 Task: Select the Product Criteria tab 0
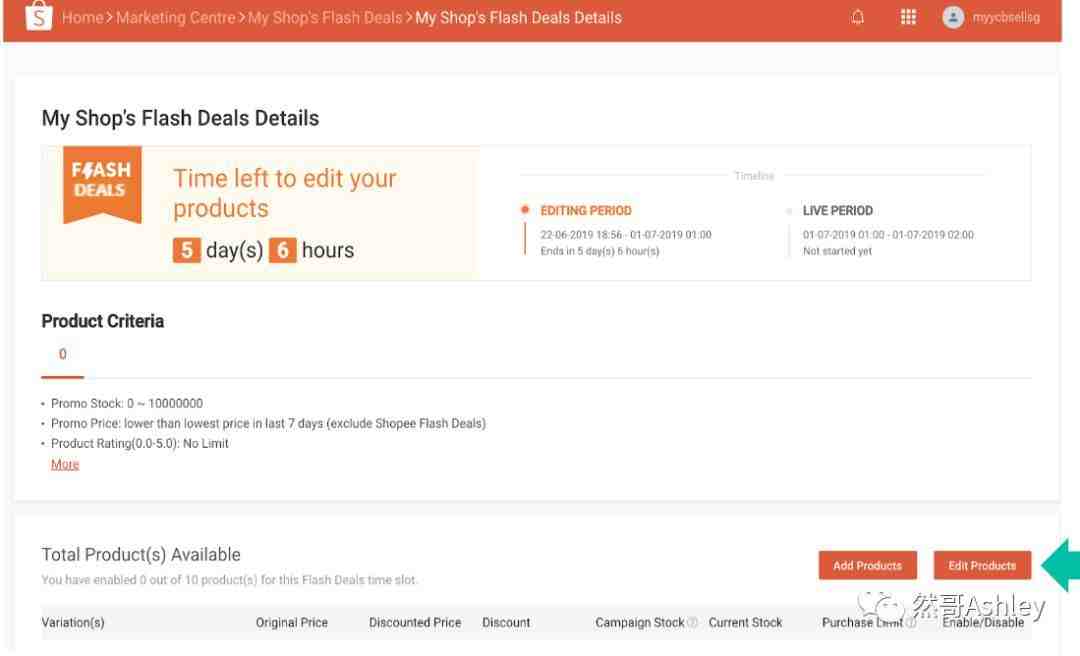tap(63, 354)
